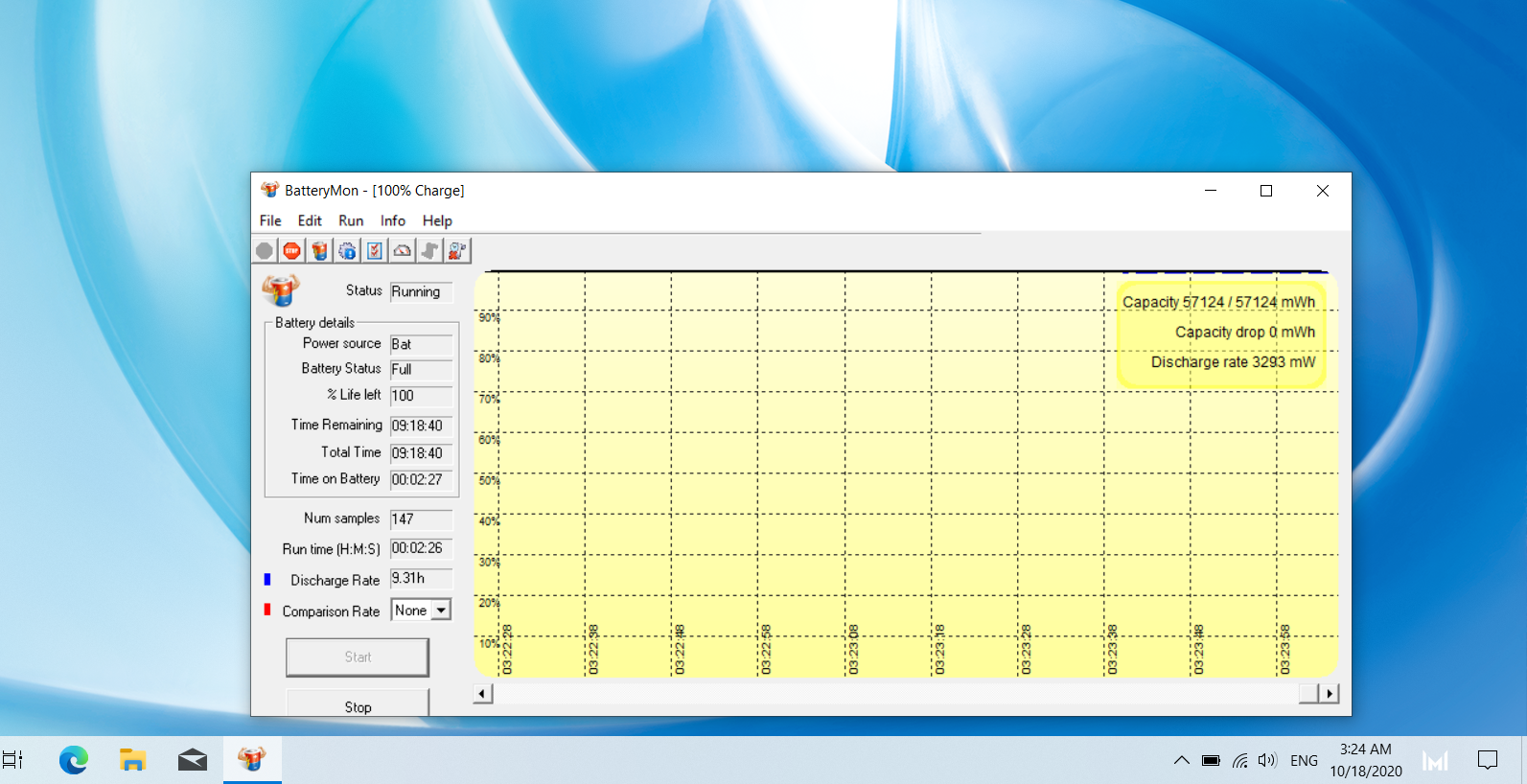Click the Num samples value 147
This screenshot has height=784, width=1527.
pyautogui.click(x=422, y=519)
